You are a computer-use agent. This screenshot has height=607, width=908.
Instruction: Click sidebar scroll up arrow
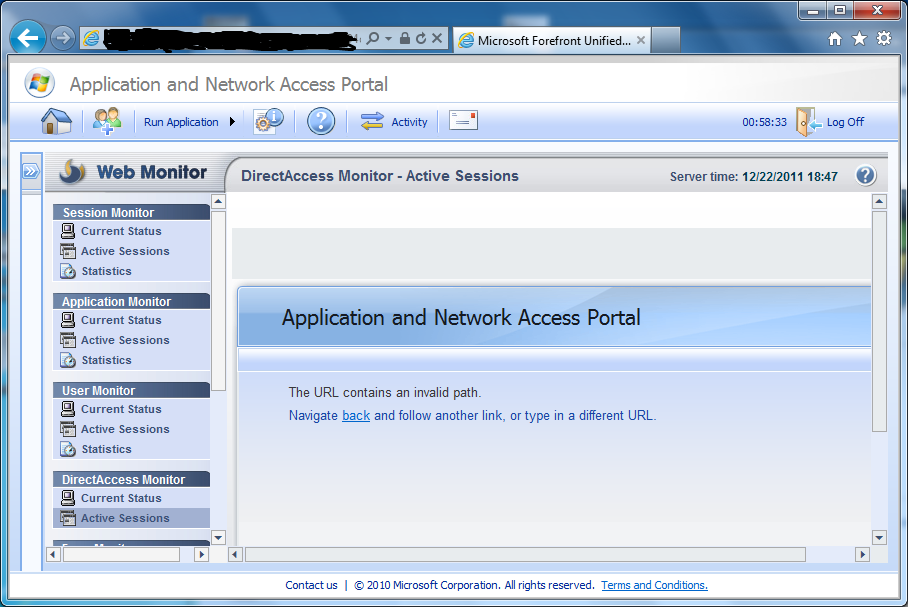218,202
